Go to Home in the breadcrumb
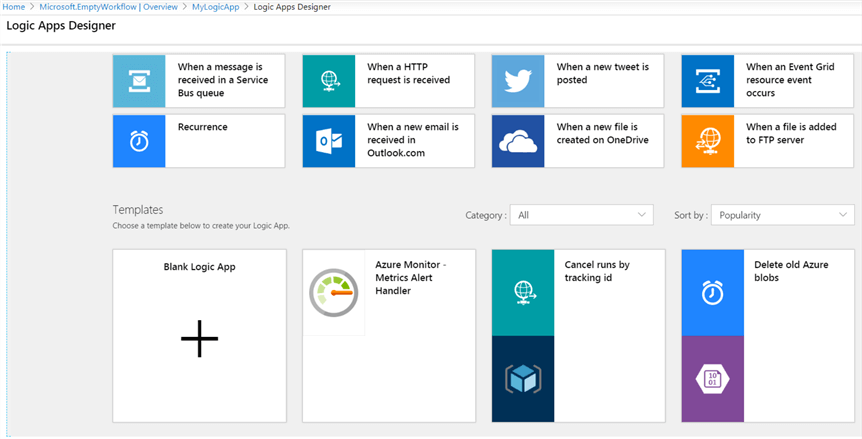The width and height of the screenshot is (862, 439). (x=14, y=7)
